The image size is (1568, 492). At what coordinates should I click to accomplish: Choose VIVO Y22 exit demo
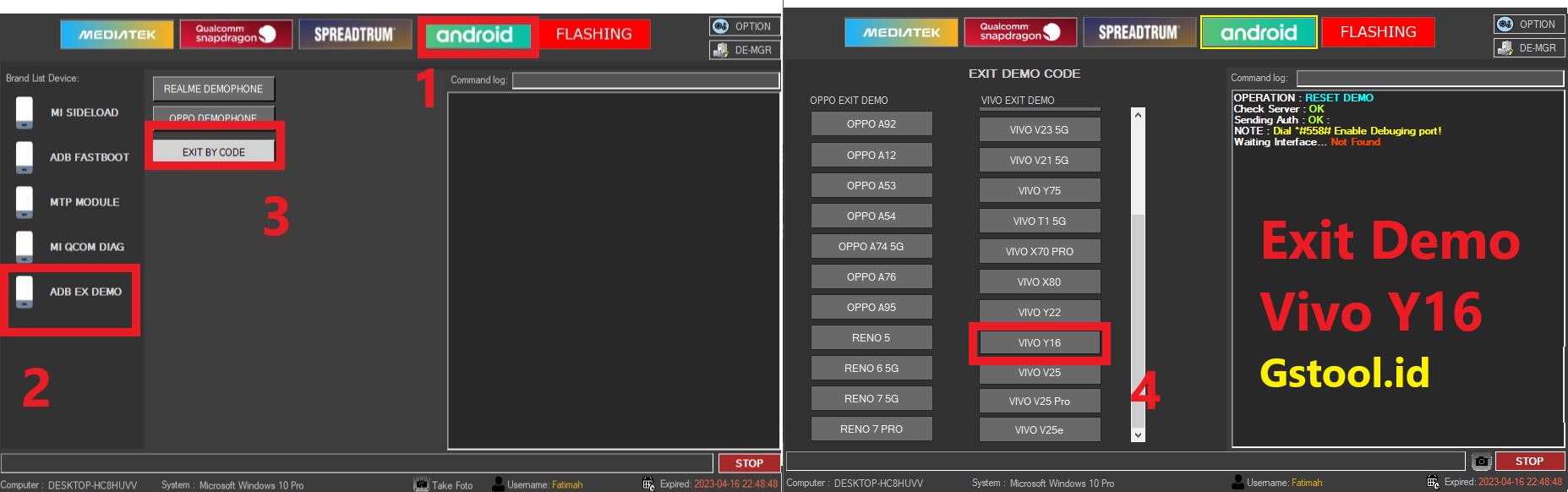pos(1040,311)
